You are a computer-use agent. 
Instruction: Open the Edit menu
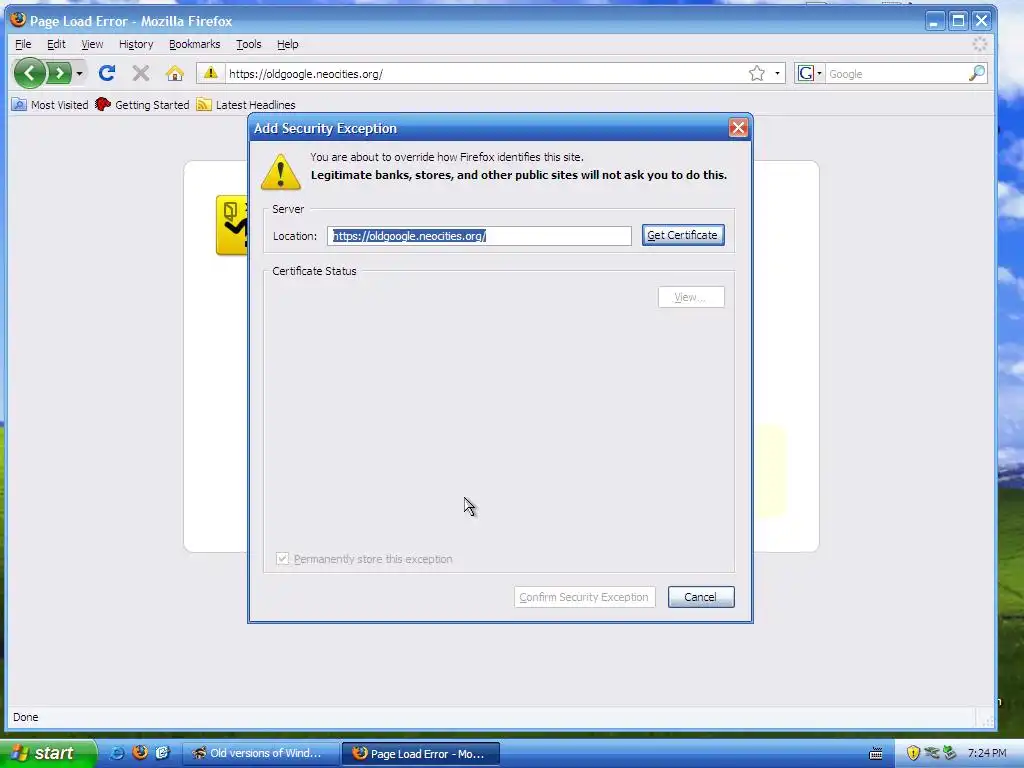click(x=56, y=44)
